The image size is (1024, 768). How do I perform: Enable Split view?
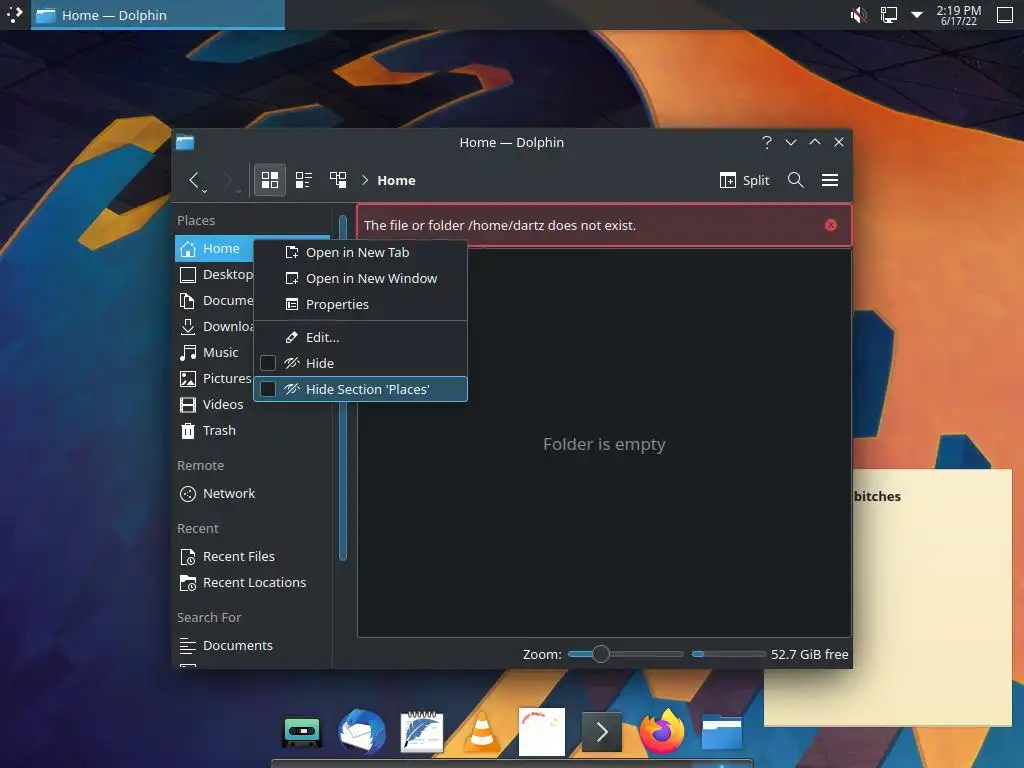pos(744,180)
